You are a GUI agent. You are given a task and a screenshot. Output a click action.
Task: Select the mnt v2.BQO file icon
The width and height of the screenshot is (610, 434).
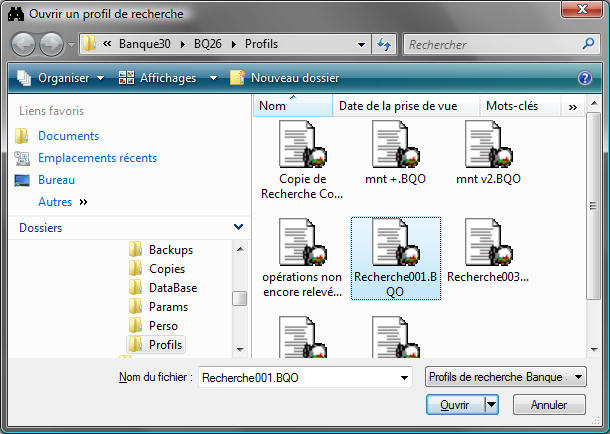[x=484, y=146]
